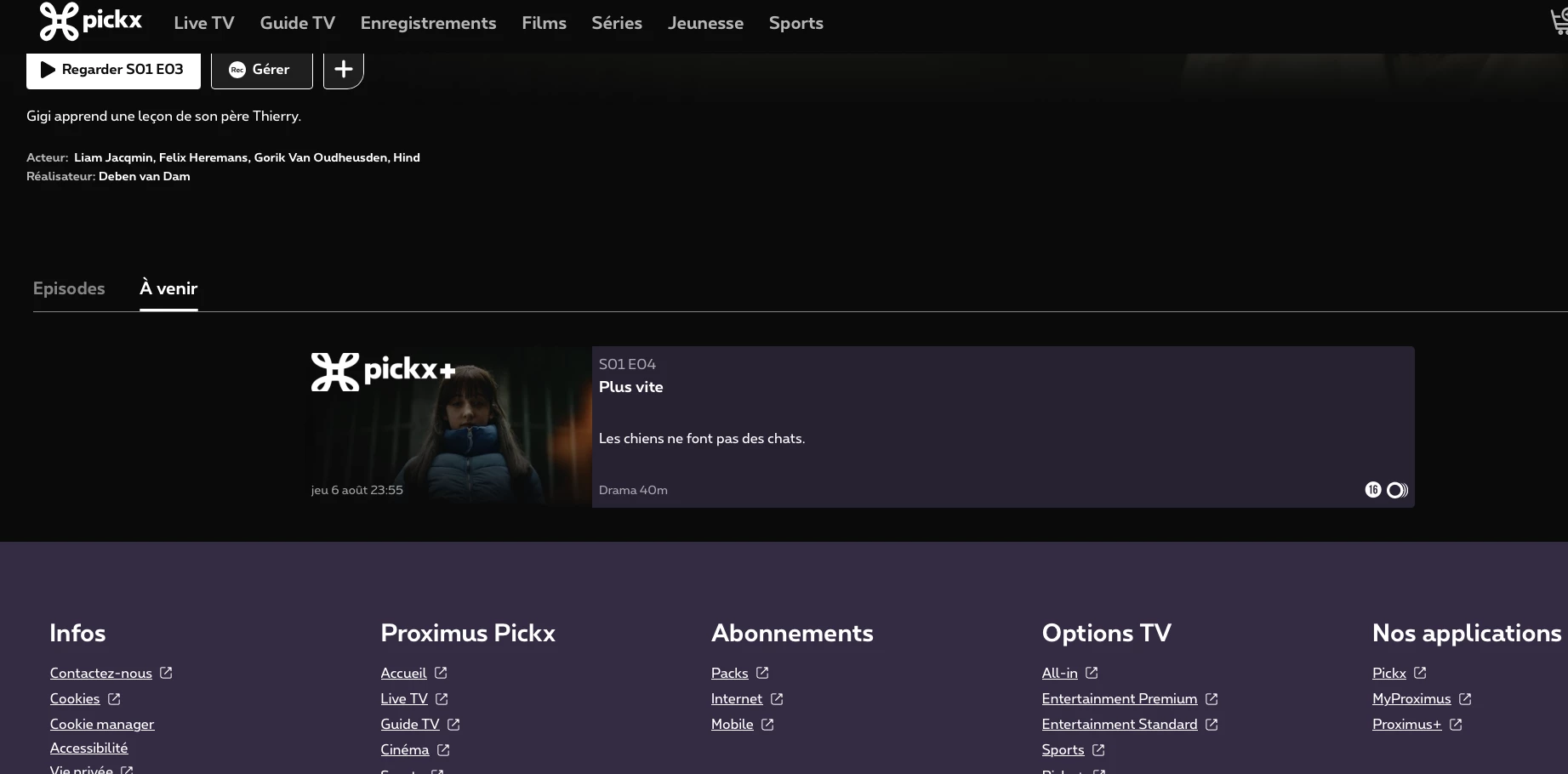Viewport: 1568px width, 774px height.
Task: Select the Plus vite episode title
Action: click(x=631, y=386)
